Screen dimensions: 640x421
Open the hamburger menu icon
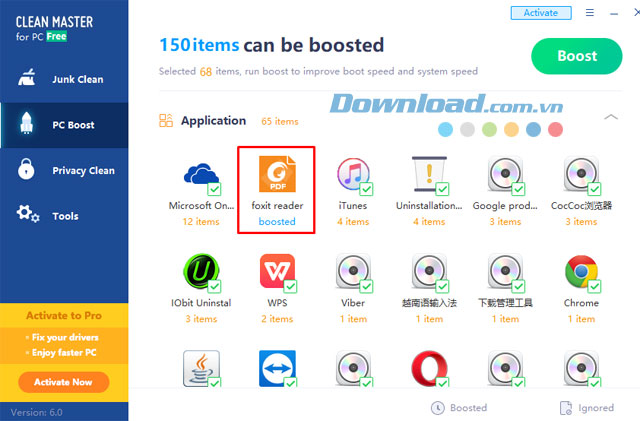coord(589,13)
